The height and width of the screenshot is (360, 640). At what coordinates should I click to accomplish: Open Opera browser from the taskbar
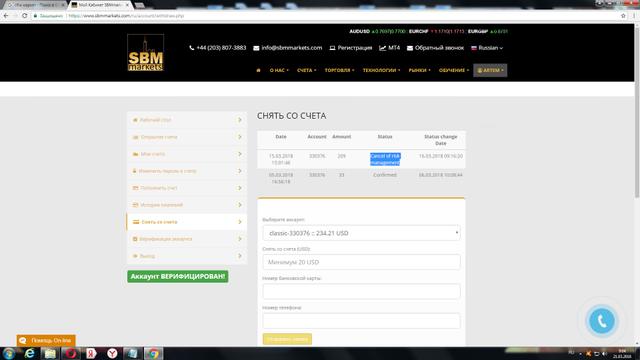(x=71, y=353)
